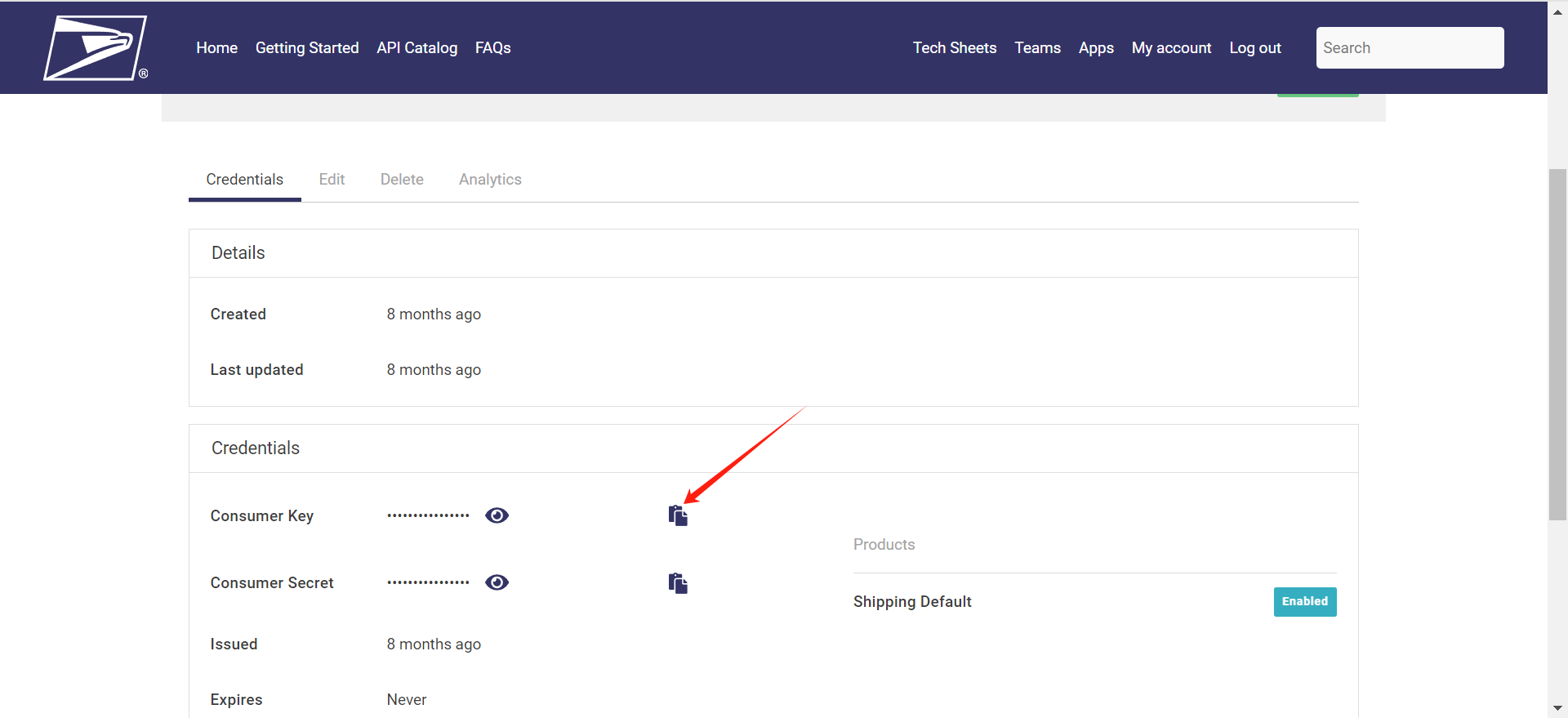Open My account page
The width and height of the screenshot is (1568, 718).
coord(1171,48)
